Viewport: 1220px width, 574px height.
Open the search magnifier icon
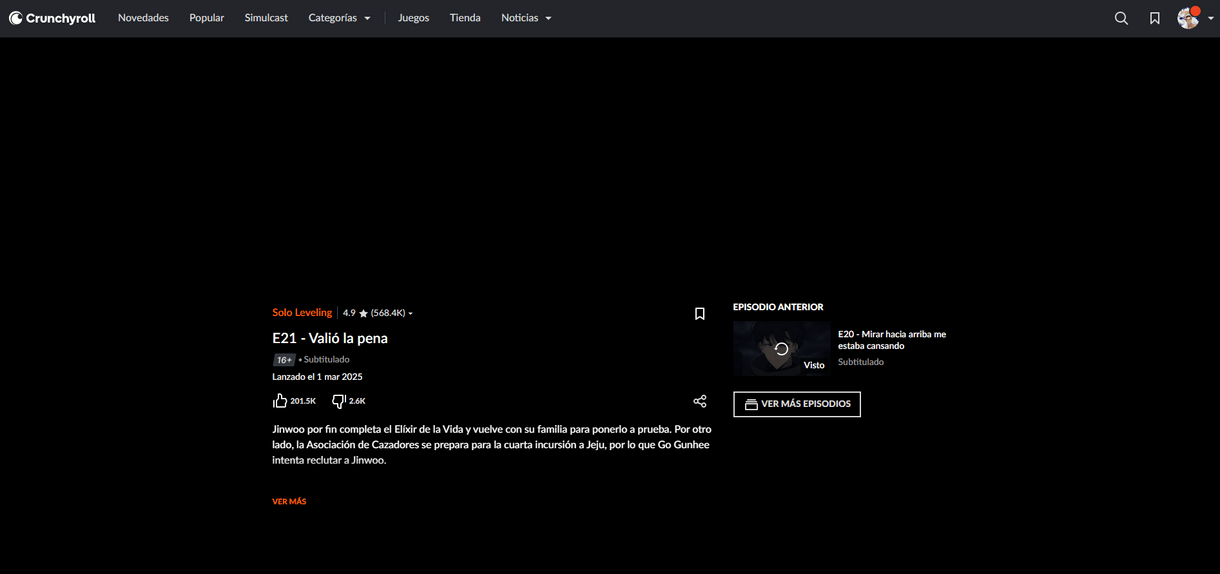1121,18
